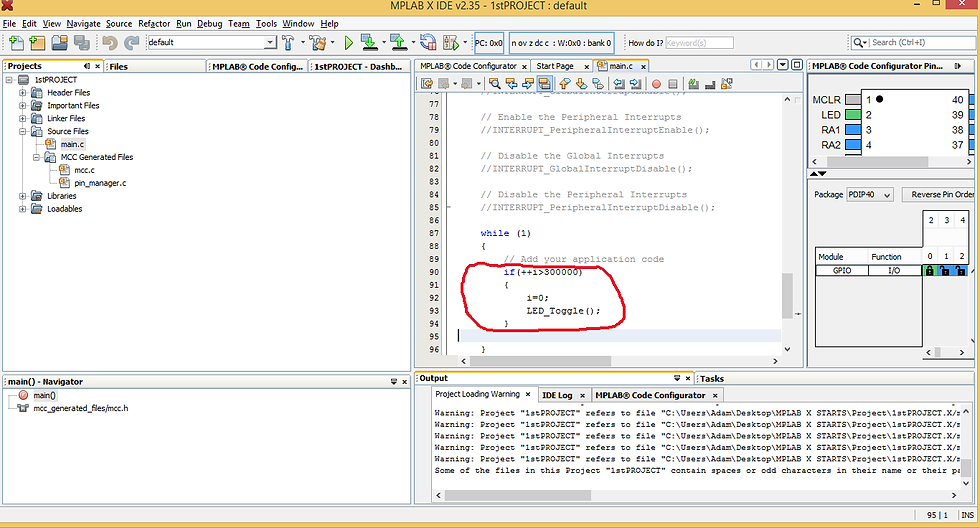This screenshot has width=980, height=528.
Task: Click the Debug Project icon
Action: click(451, 42)
